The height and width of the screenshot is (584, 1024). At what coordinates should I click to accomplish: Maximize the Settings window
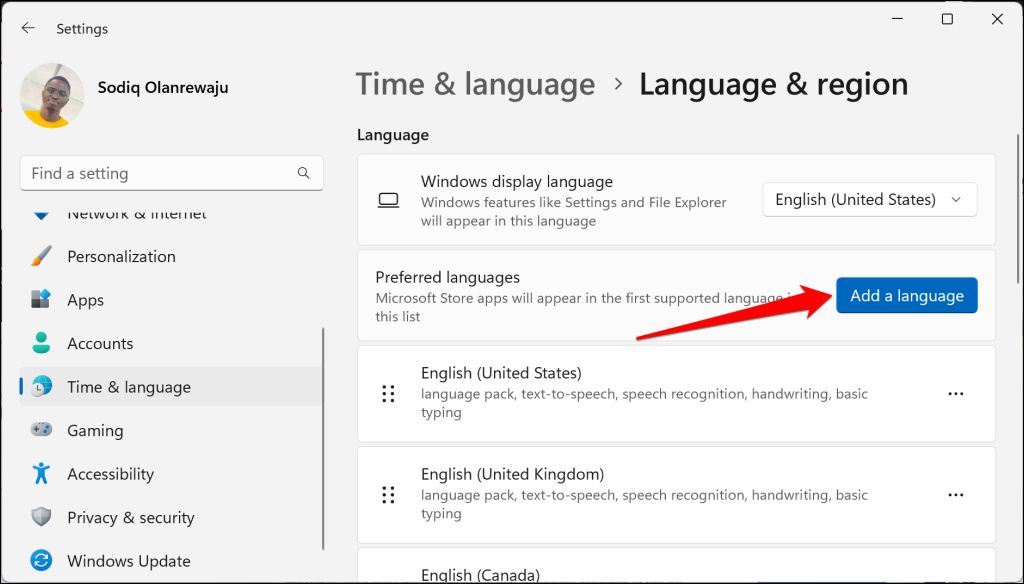[948, 19]
